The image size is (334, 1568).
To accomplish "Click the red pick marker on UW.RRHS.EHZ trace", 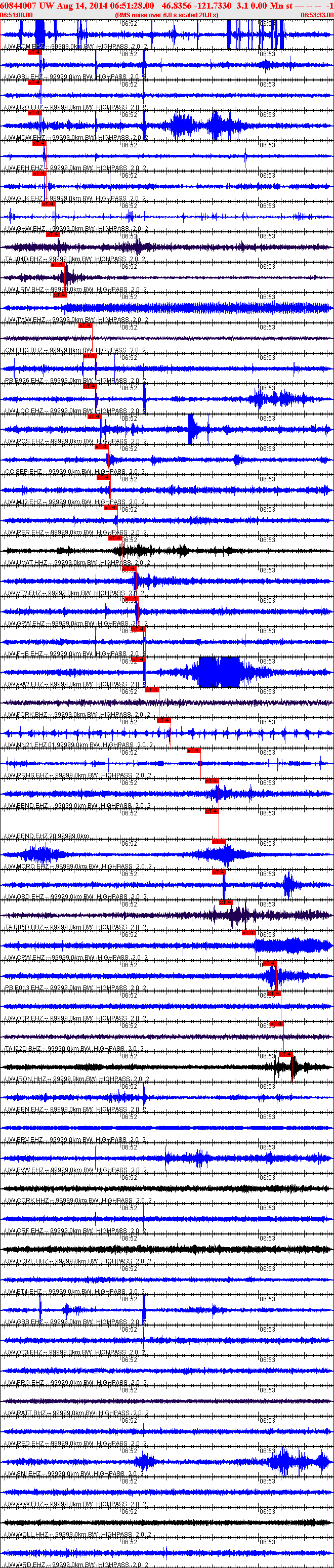I will click(194, 751).
